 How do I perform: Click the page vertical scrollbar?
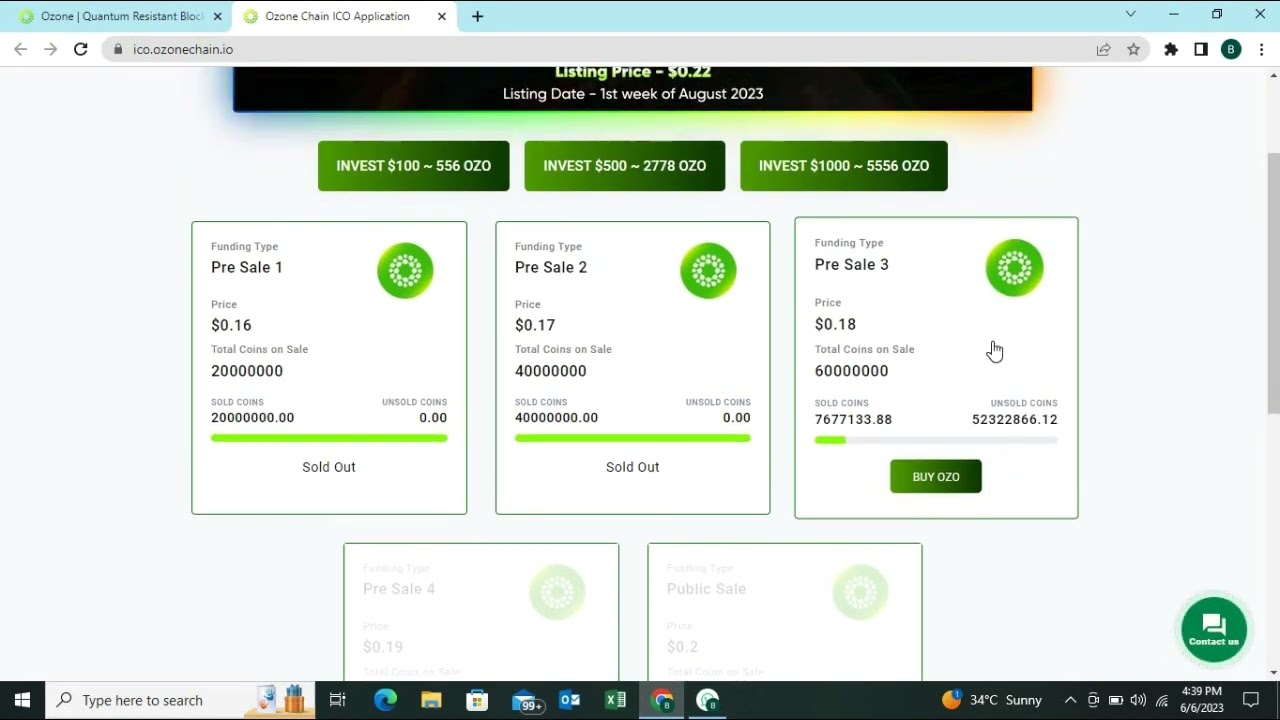[1273, 285]
